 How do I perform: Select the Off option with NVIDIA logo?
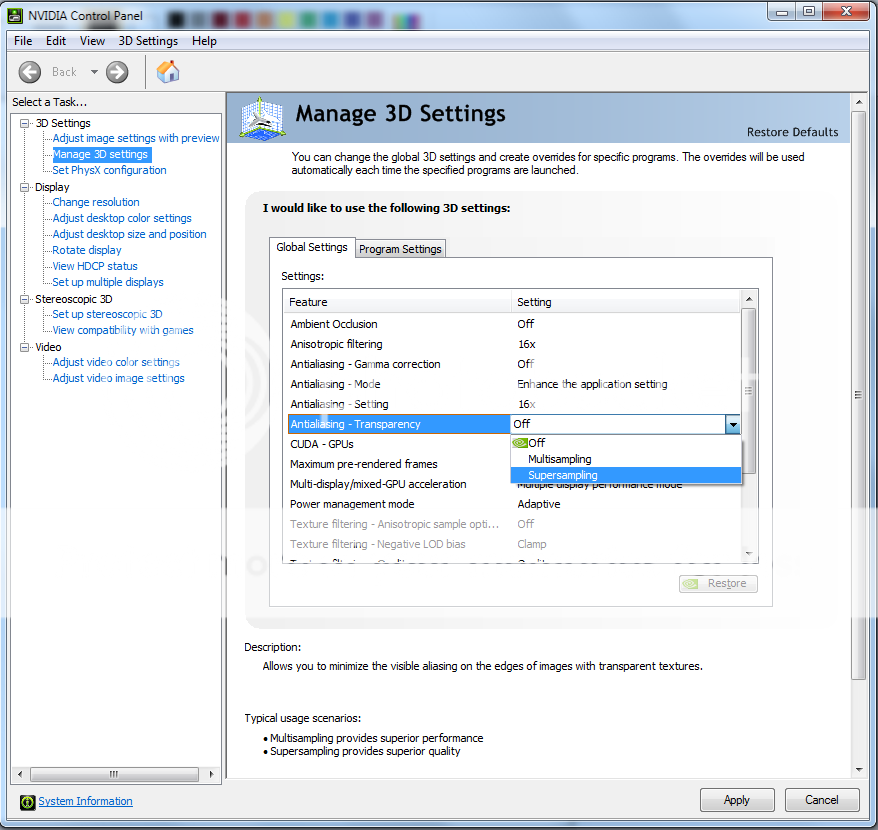click(536, 443)
